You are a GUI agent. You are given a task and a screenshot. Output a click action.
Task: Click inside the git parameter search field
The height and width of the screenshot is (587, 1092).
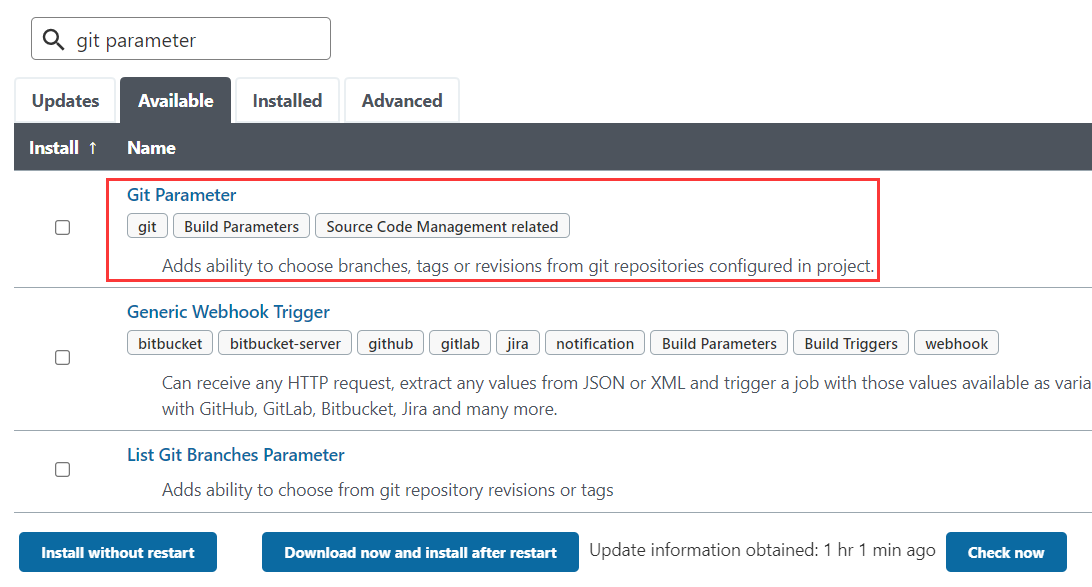(x=200, y=38)
